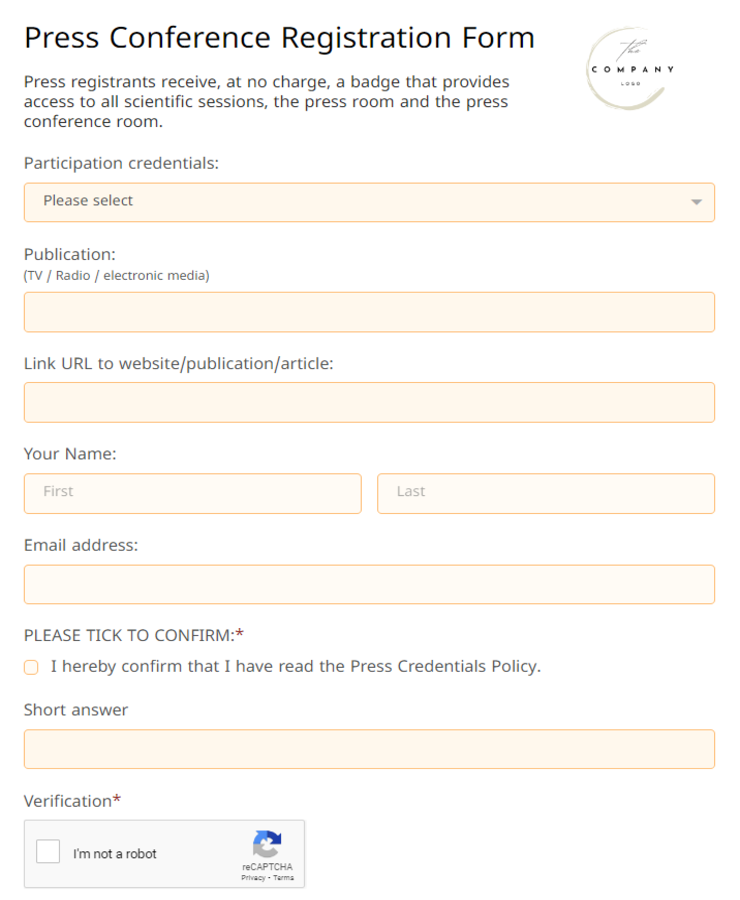Open the Participation credentials dropdown

click(369, 202)
